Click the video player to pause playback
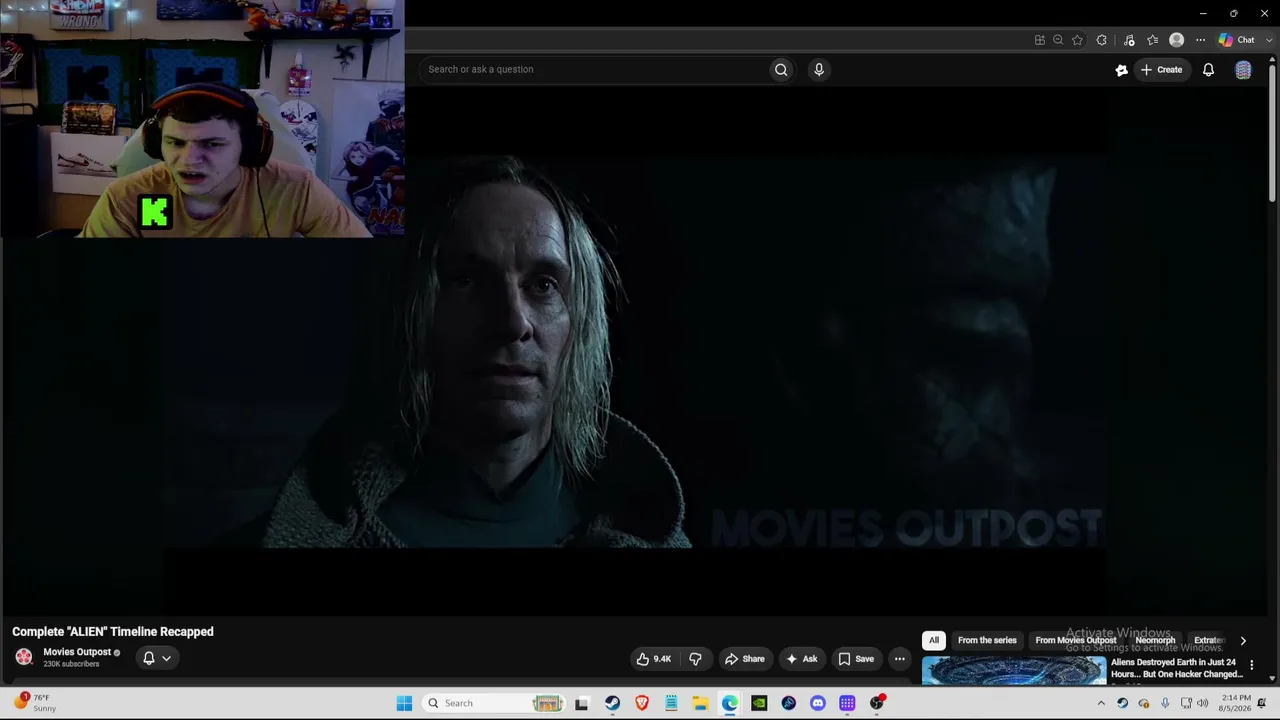The height and width of the screenshot is (720, 1280). click(635, 350)
